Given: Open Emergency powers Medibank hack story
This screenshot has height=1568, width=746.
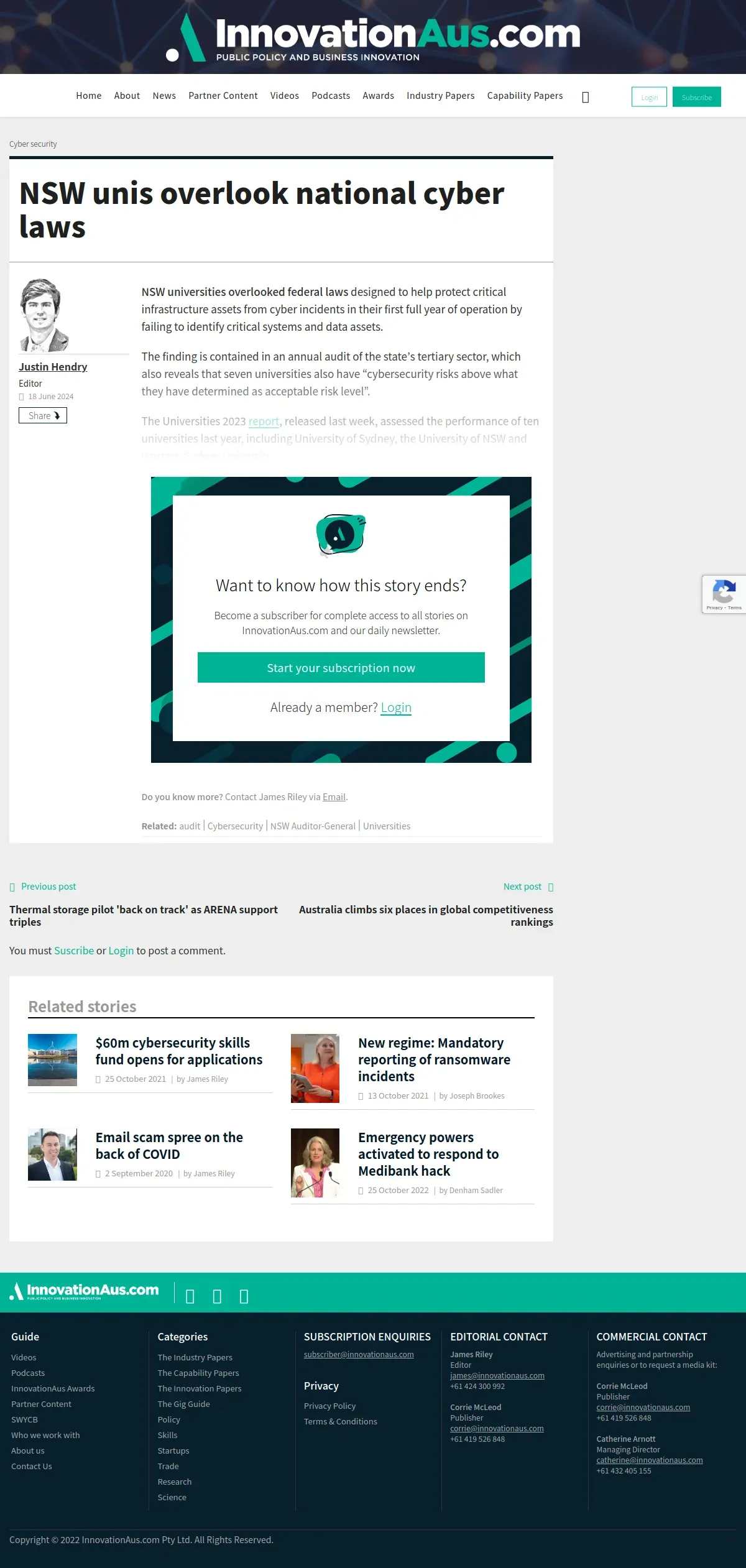Looking at the screenshot, I should 428,1154.
